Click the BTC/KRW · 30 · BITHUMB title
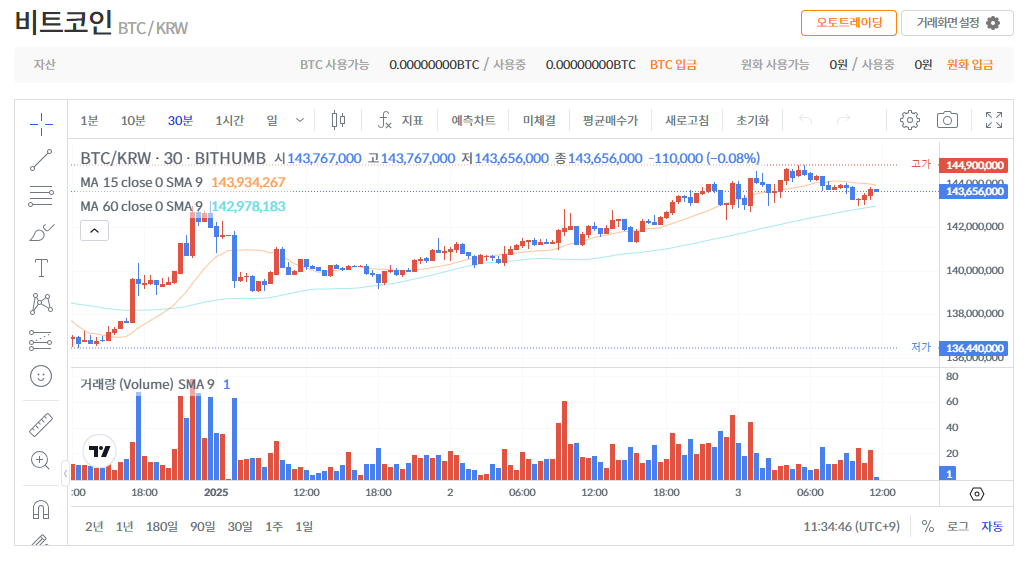This screenshot has height=561, width=1027. [173, 158]
